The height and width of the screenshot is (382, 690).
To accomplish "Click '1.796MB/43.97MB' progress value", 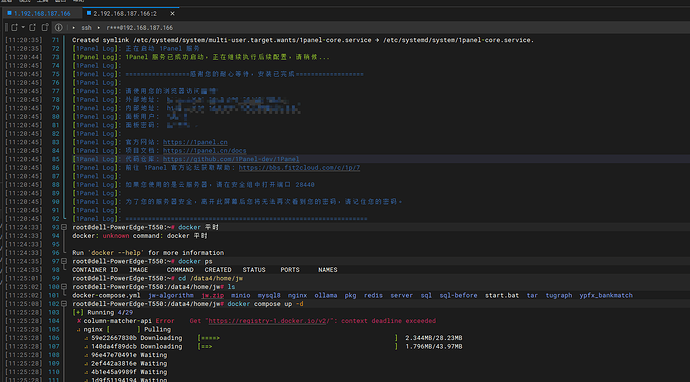I will [433, 346].
